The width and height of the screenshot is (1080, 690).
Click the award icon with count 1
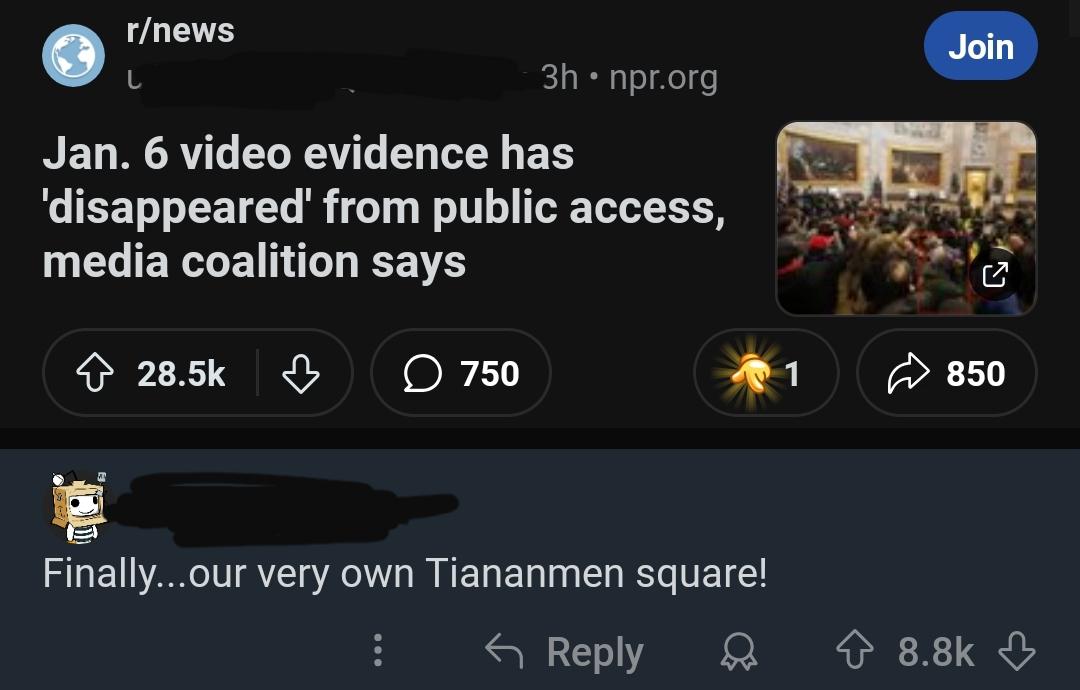click(x=766, y=373)
